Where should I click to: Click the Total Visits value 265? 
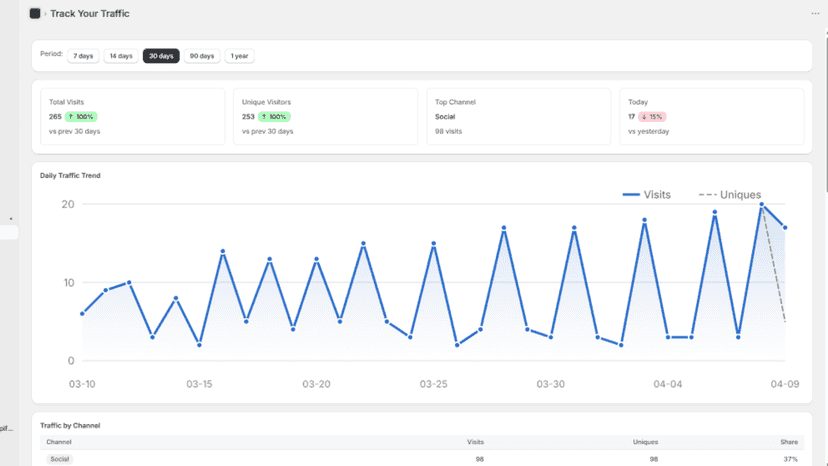point(55,117)
